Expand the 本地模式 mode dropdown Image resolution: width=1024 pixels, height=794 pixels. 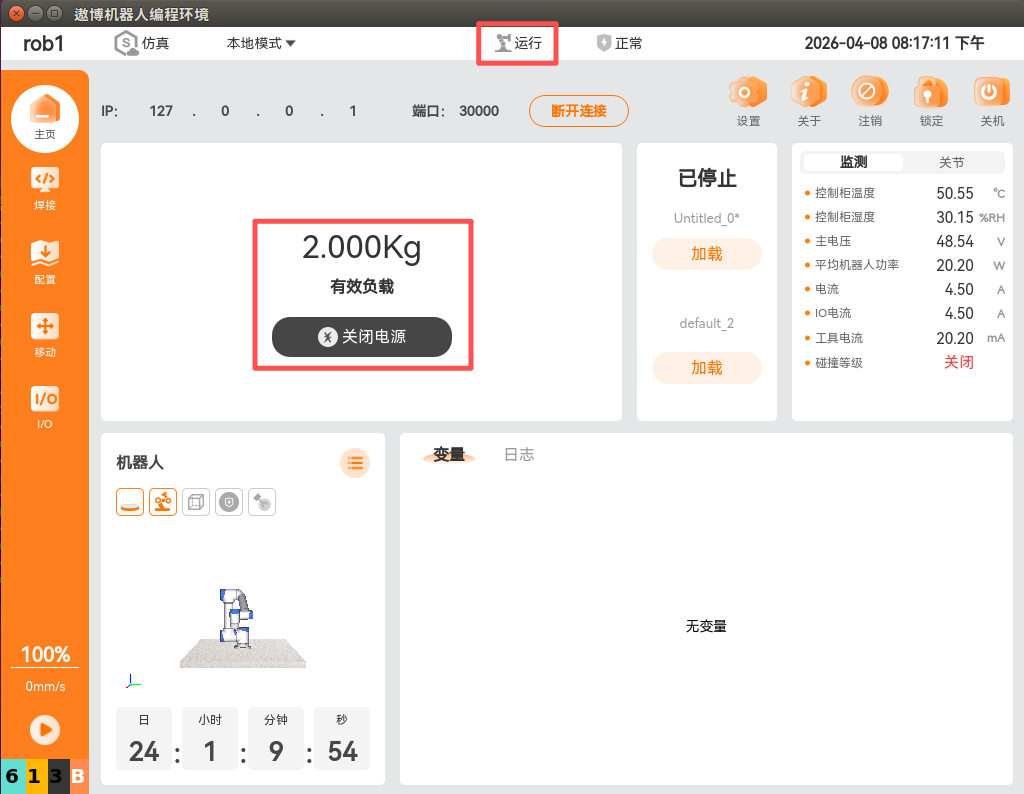pos(260,43)
